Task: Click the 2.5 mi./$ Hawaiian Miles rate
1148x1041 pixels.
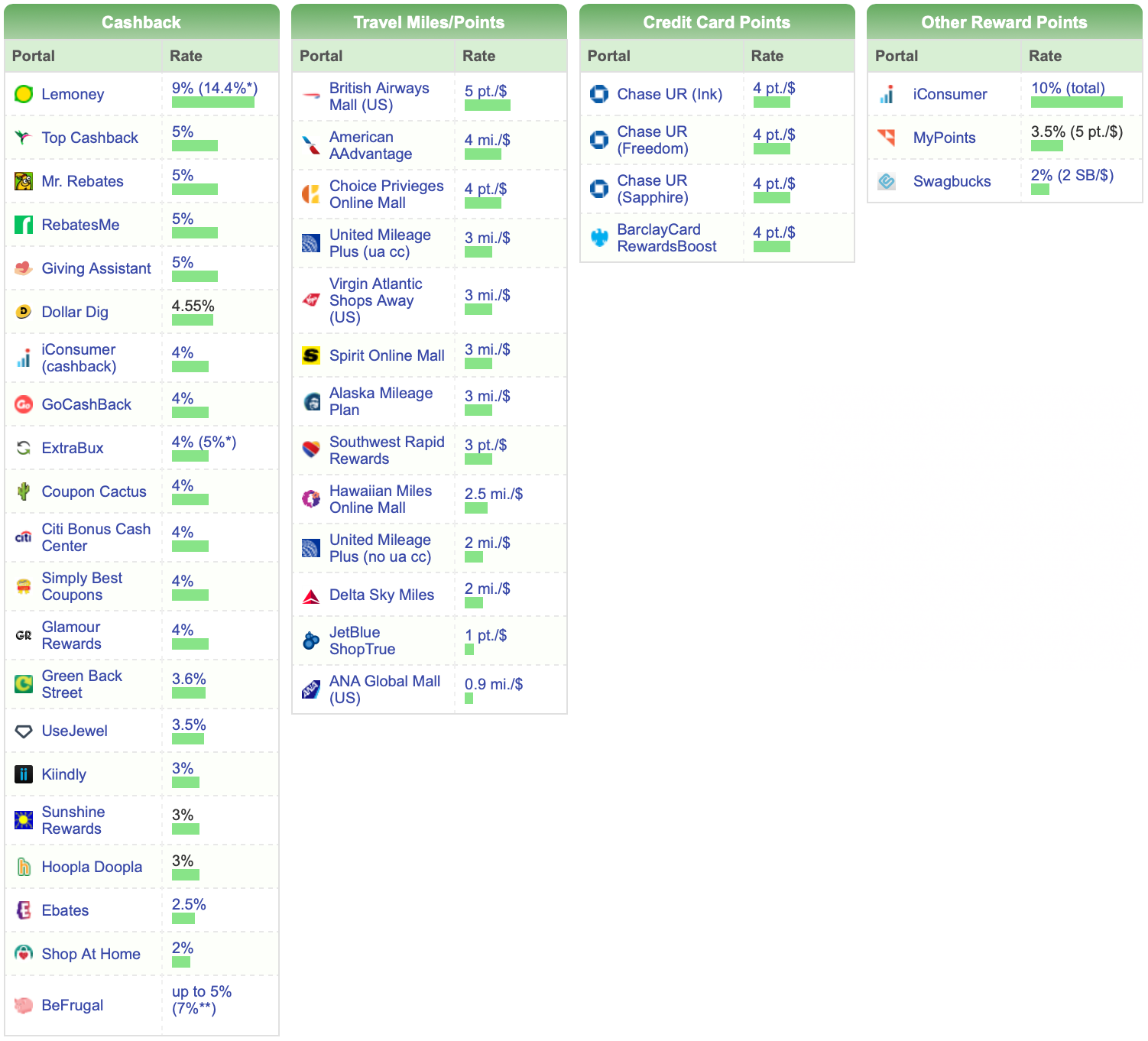Action: [x=494, y=494]
